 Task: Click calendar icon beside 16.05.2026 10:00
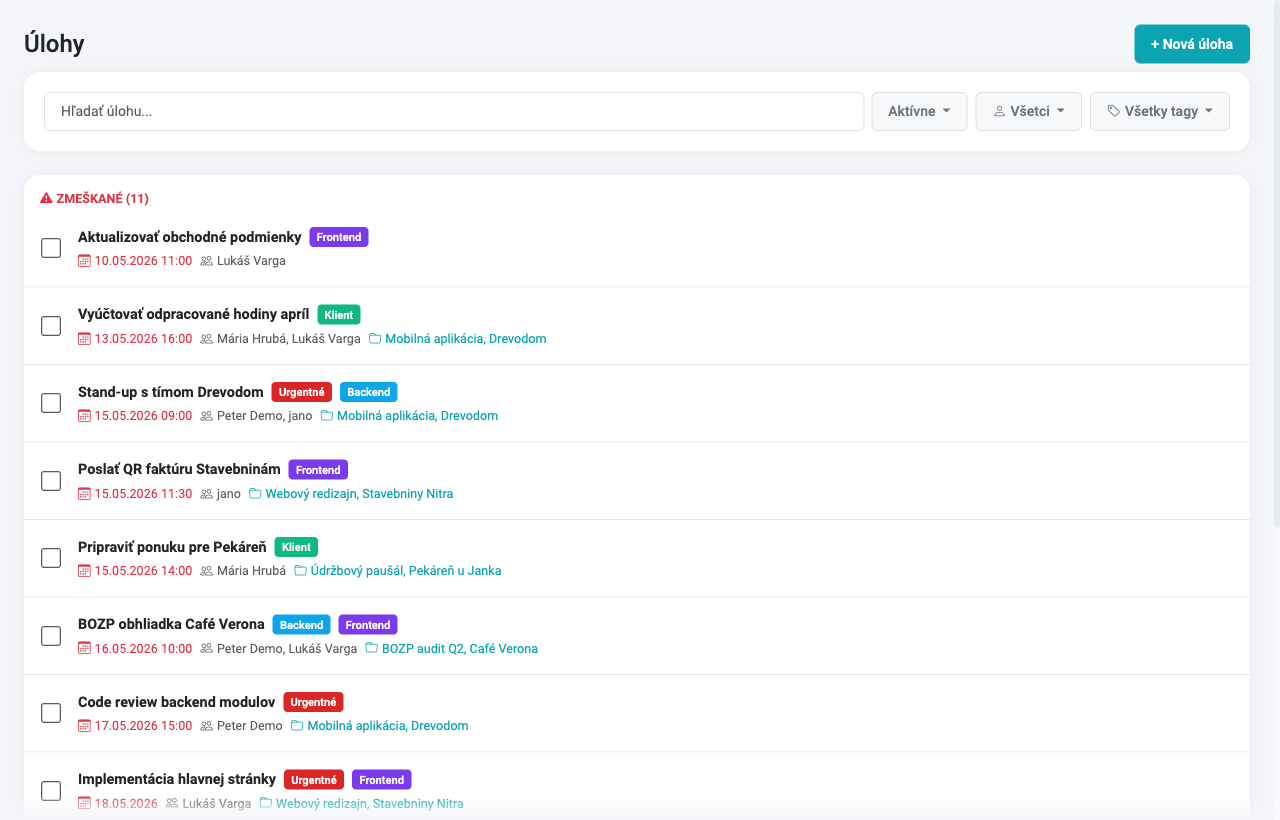pyautogui.click(x=84, y=649)
